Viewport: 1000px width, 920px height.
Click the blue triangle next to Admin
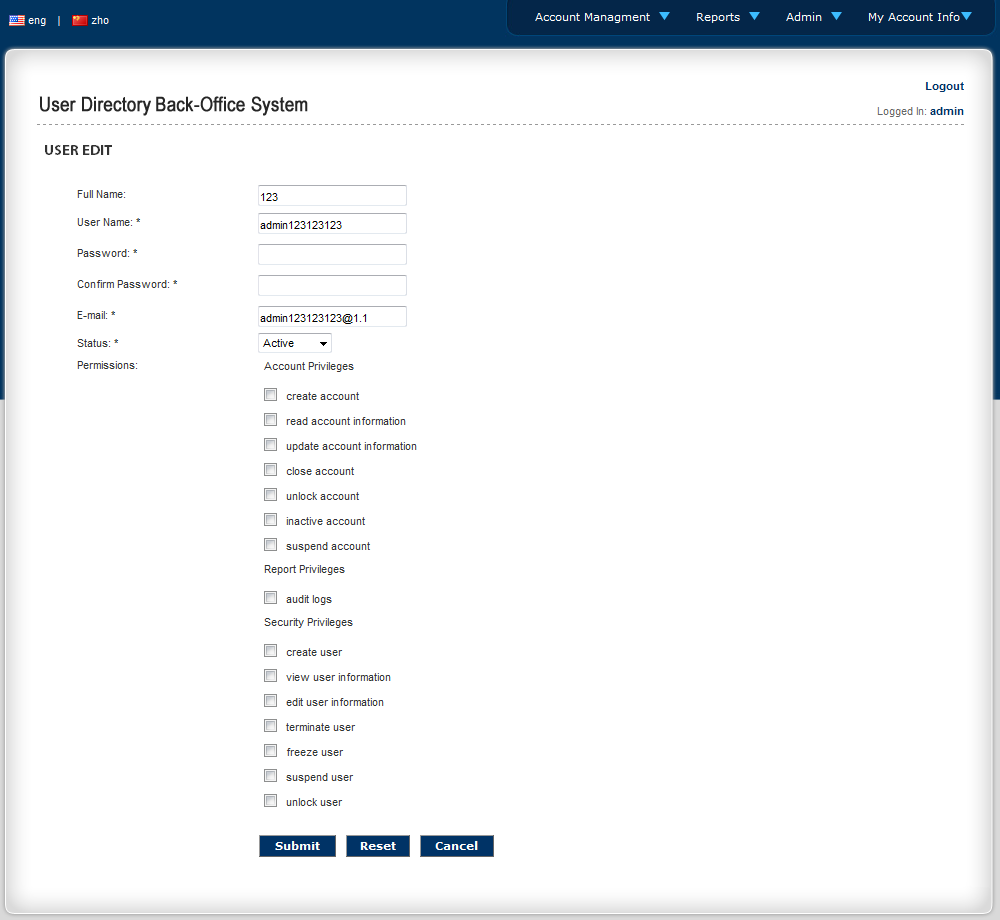pos(836,16)
